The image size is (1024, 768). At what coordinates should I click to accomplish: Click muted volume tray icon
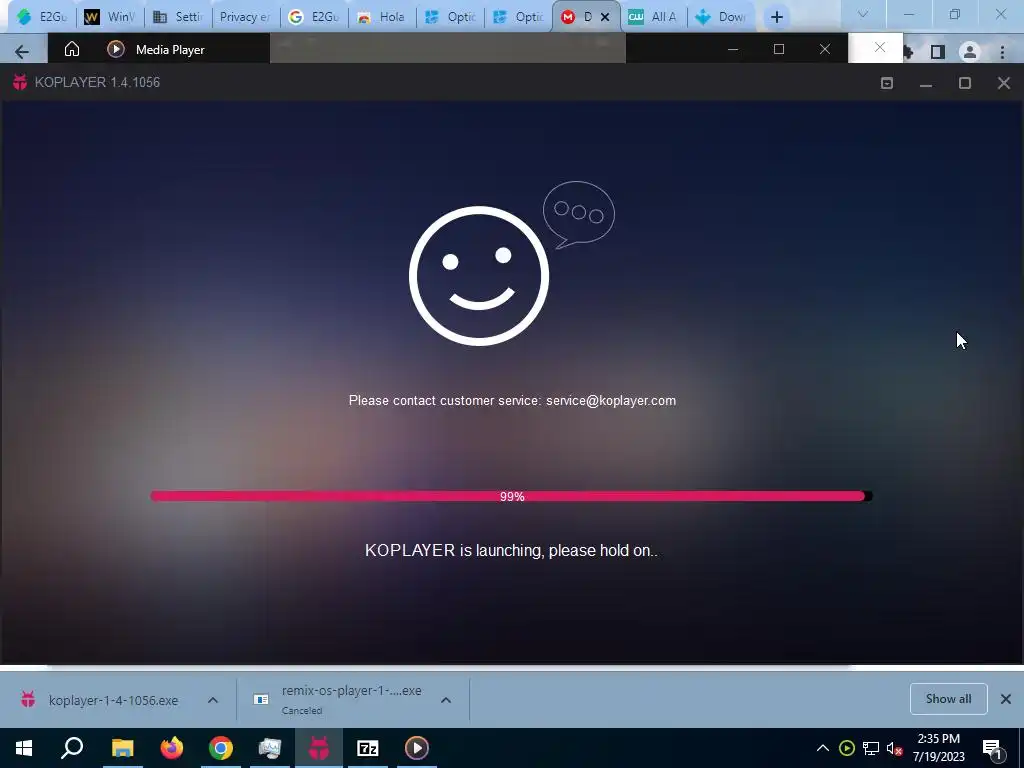895,748
